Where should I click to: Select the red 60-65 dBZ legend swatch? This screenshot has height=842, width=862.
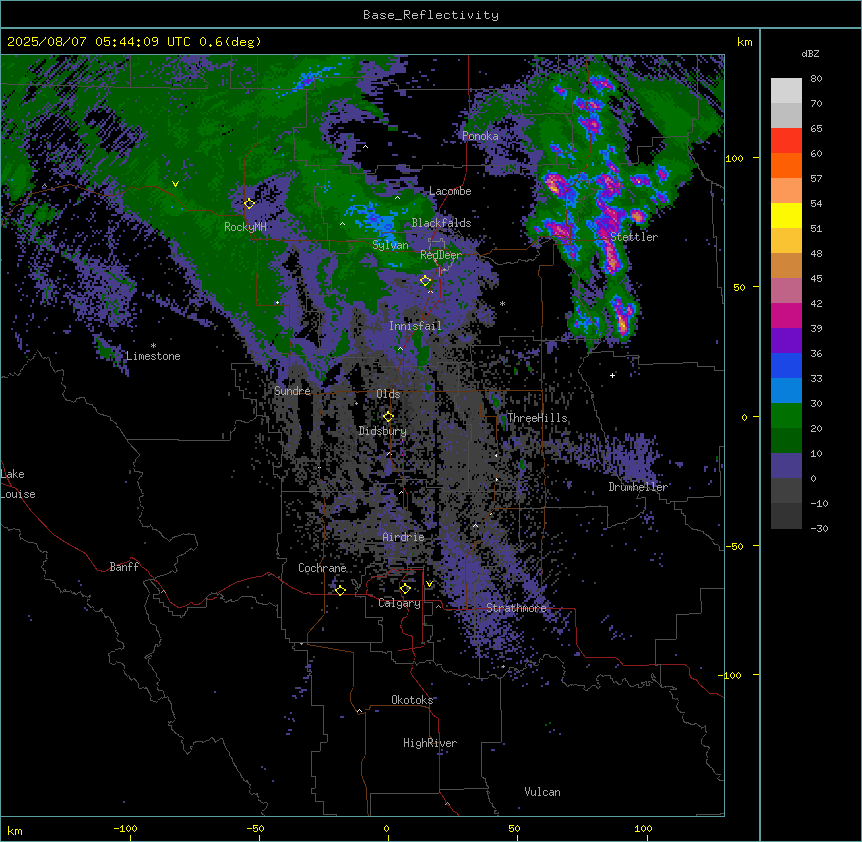pos(786,141)
